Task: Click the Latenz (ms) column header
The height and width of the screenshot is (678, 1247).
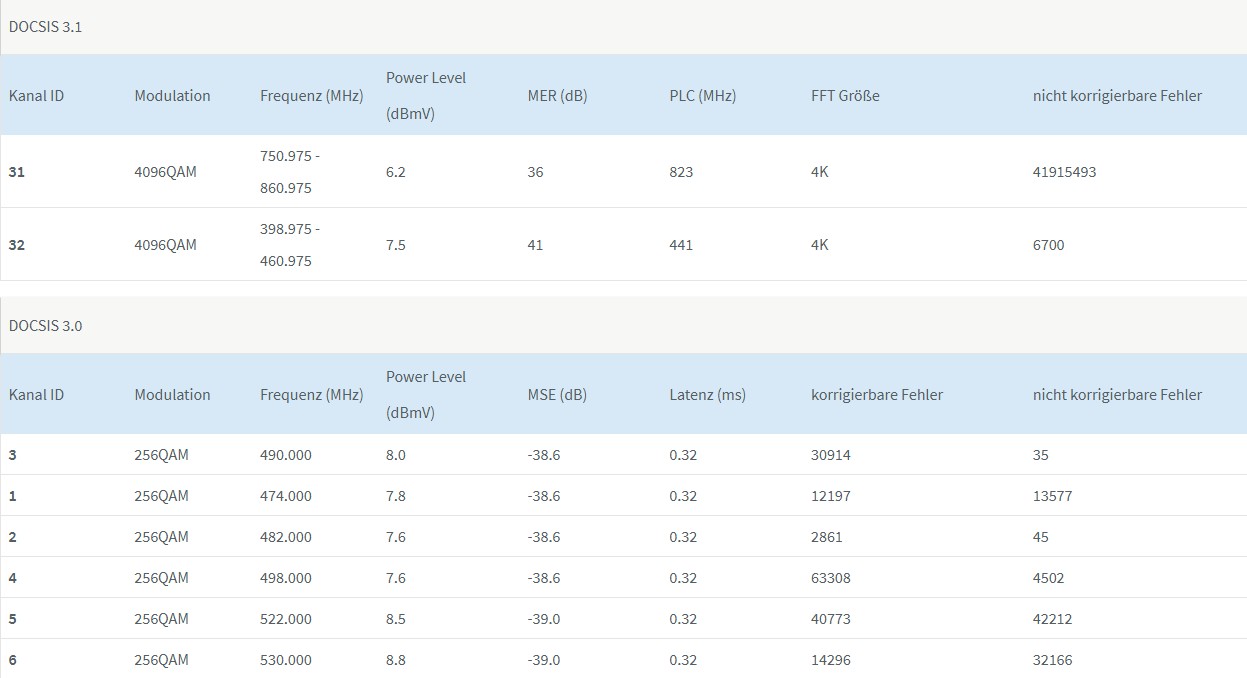Action: (x=707, y=395)
